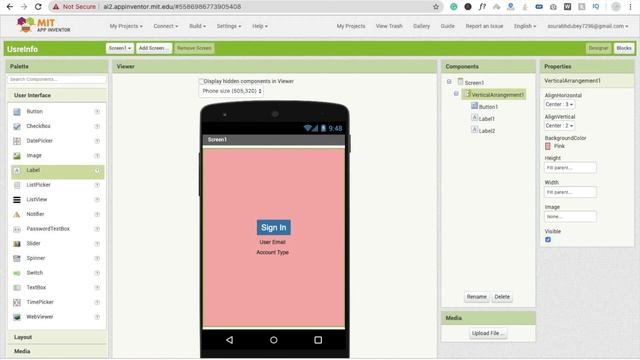Uncheck the Visible property checkbox

548,240
